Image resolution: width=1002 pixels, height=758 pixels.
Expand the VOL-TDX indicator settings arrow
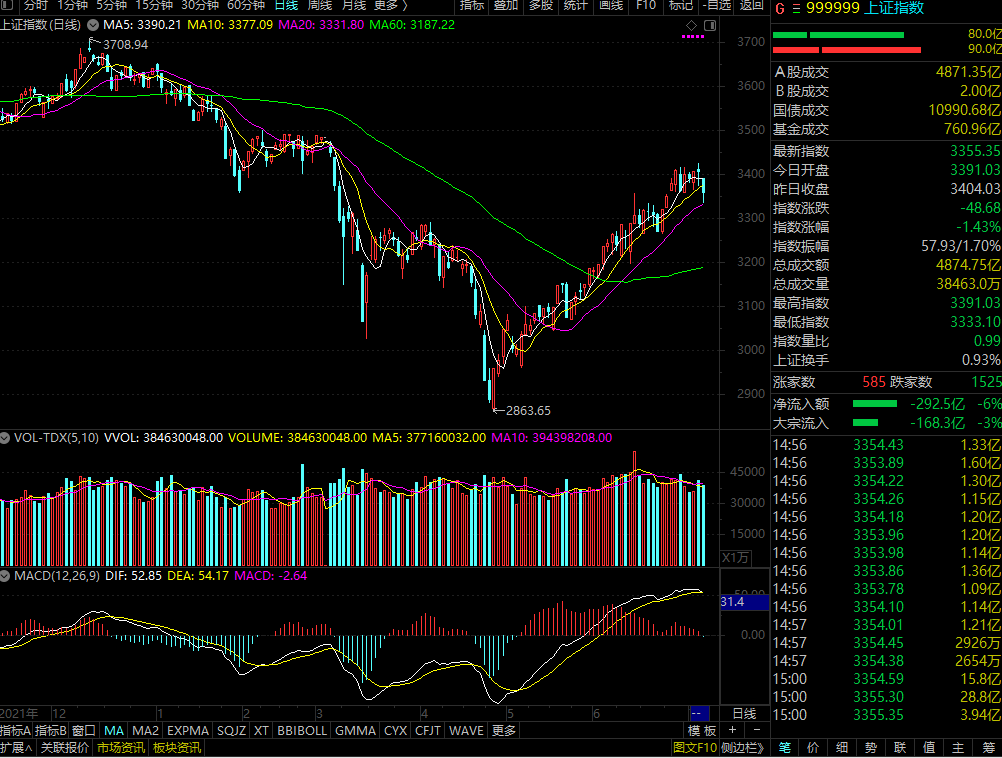point(6,438)
